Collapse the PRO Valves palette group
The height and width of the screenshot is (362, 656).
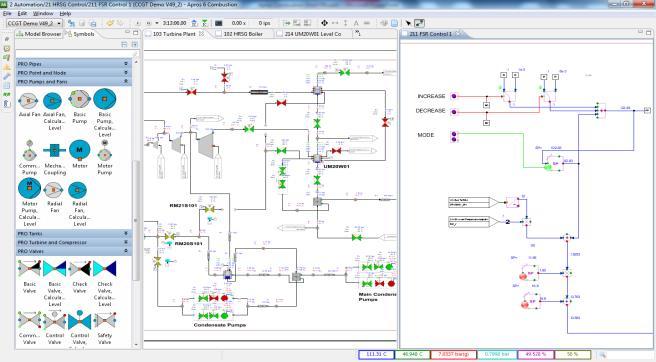[x=74, y=251]
